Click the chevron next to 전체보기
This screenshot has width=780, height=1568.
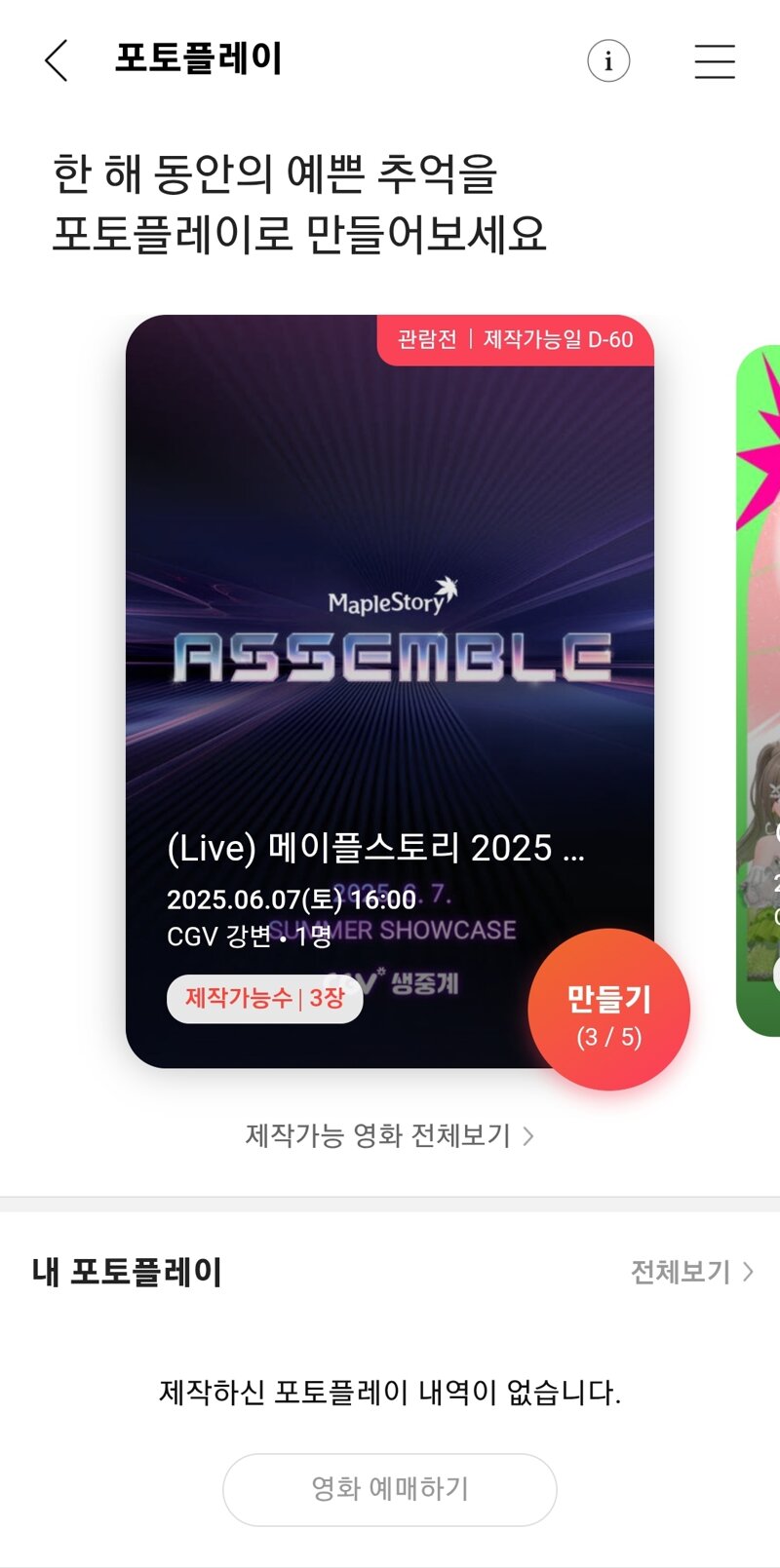(748, 1272)
